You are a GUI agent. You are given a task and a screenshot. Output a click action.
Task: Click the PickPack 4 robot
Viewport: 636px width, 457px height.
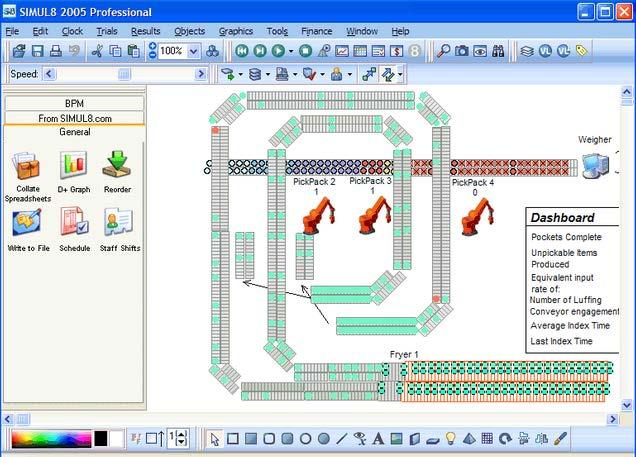477,216
